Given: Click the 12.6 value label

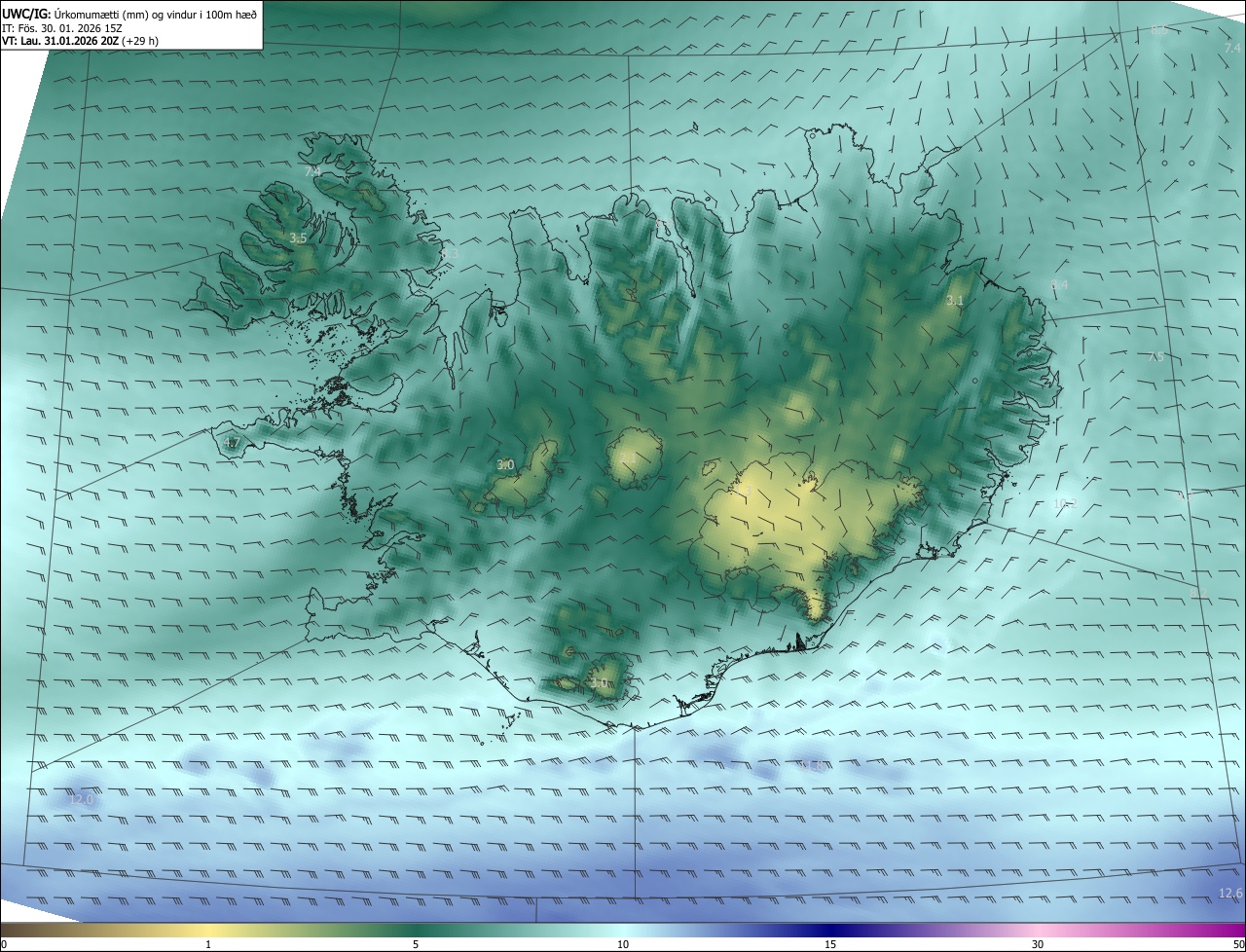Looking at the screenshot, I should pos(1230,894).
